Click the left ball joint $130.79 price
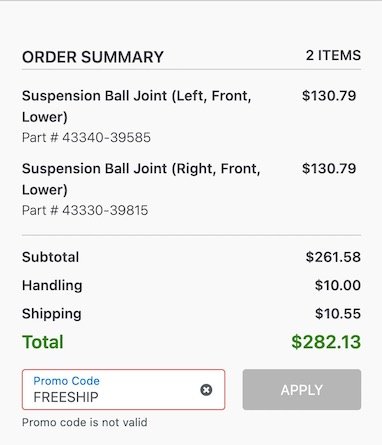Image resolution: width=382 pixels, height=445 pixels. coord(329,96)
